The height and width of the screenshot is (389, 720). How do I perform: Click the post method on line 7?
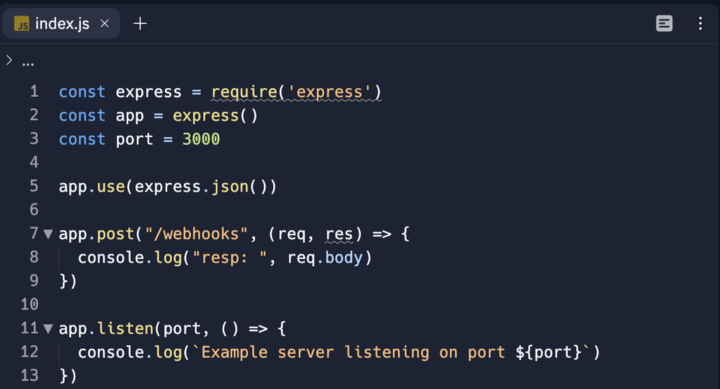tap(116, 234)
